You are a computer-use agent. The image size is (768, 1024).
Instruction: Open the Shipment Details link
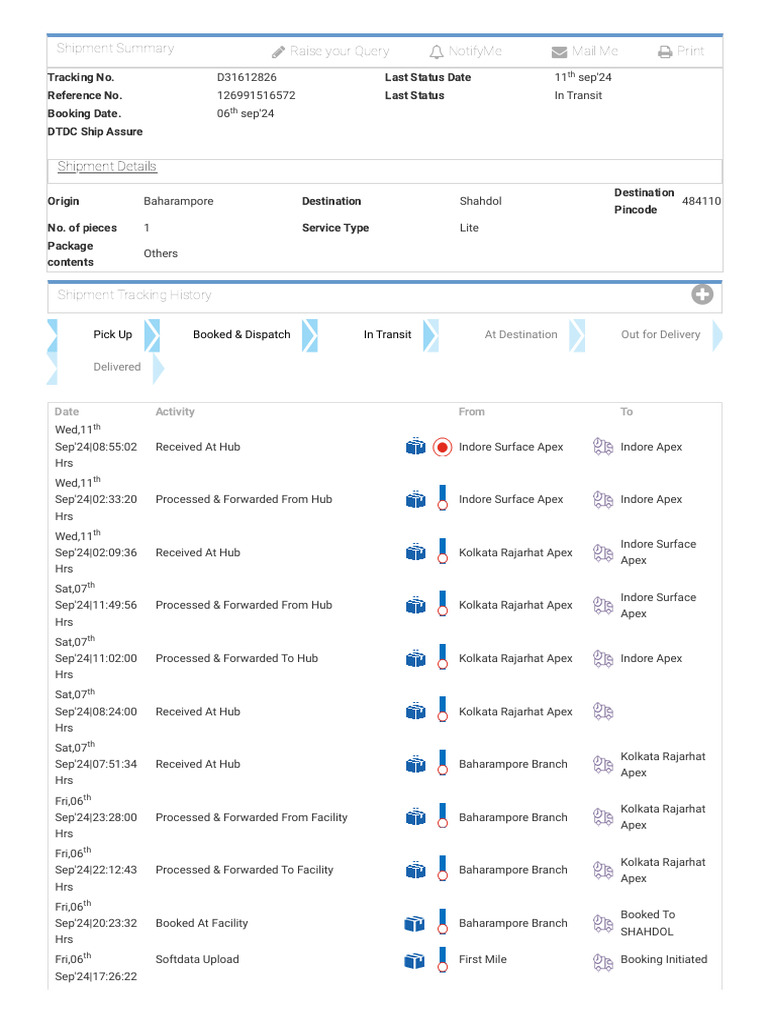coord(107,167)
